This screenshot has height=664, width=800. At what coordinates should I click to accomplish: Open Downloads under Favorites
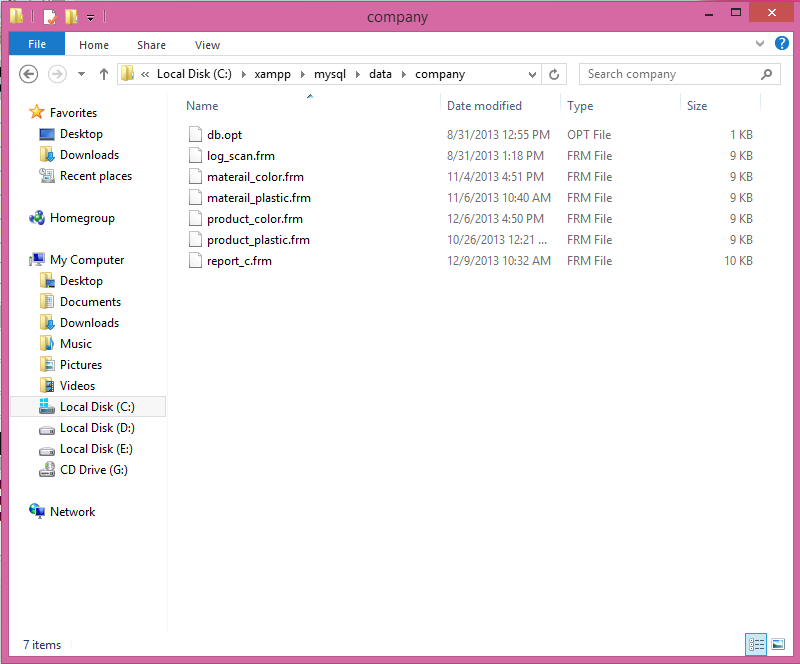coord(89,155)
